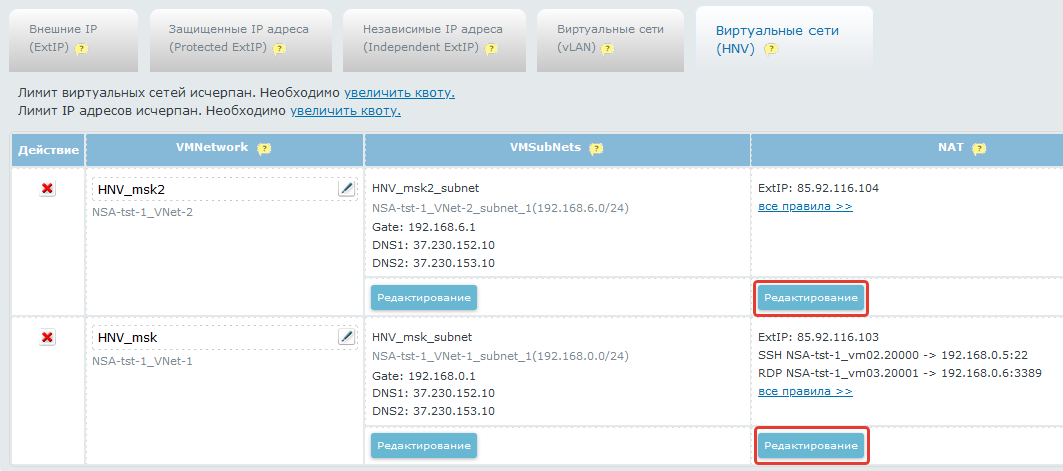
Task: Click увеличить квоту link for IP addresses limit
Action: tap(345, 110)
